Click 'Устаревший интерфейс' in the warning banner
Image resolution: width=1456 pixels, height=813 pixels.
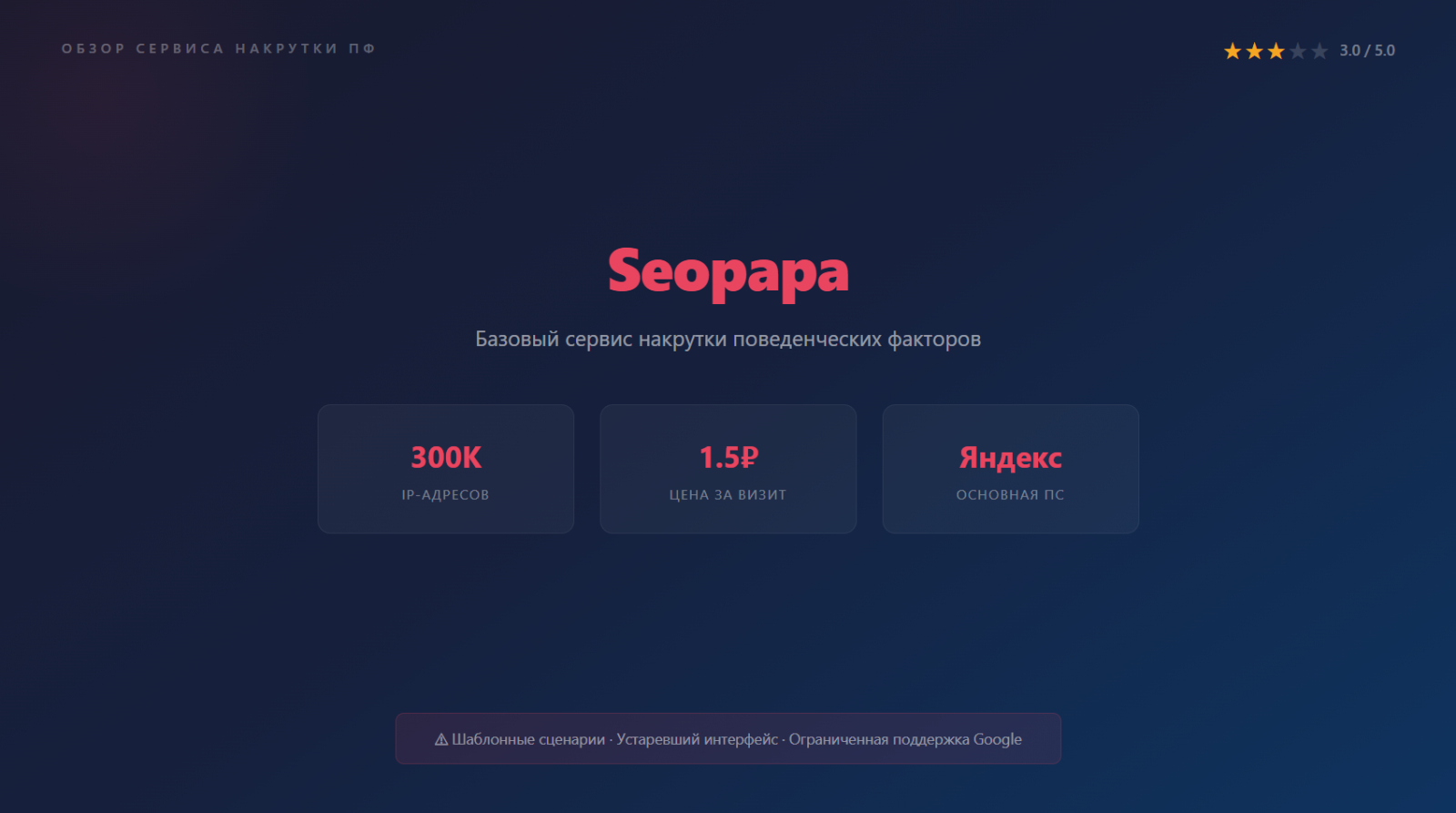(697, 739)
